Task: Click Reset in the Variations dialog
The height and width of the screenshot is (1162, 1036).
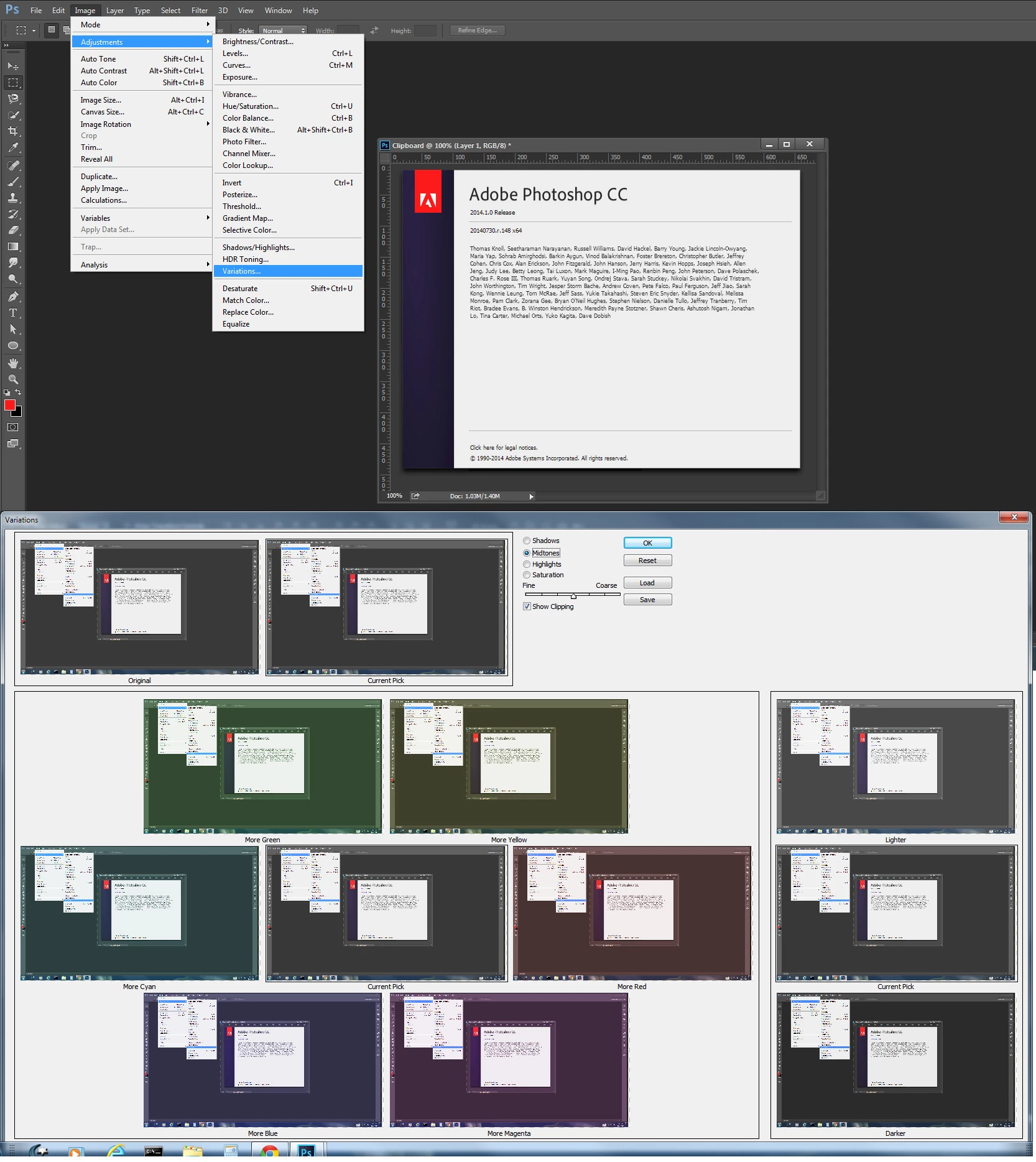Action: [x=647, y=560]
